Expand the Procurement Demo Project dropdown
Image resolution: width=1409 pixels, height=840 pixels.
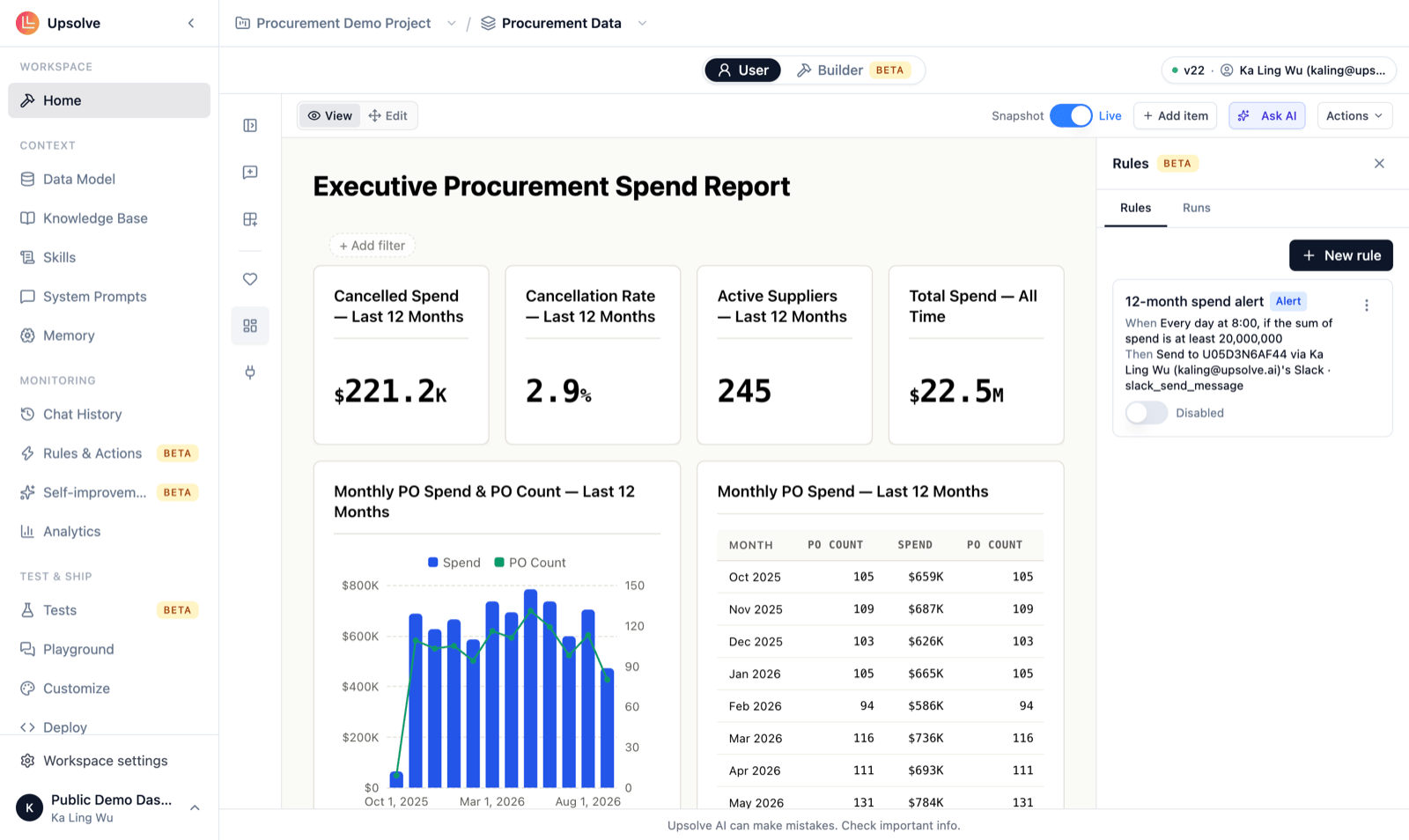[x=451, y=23]
